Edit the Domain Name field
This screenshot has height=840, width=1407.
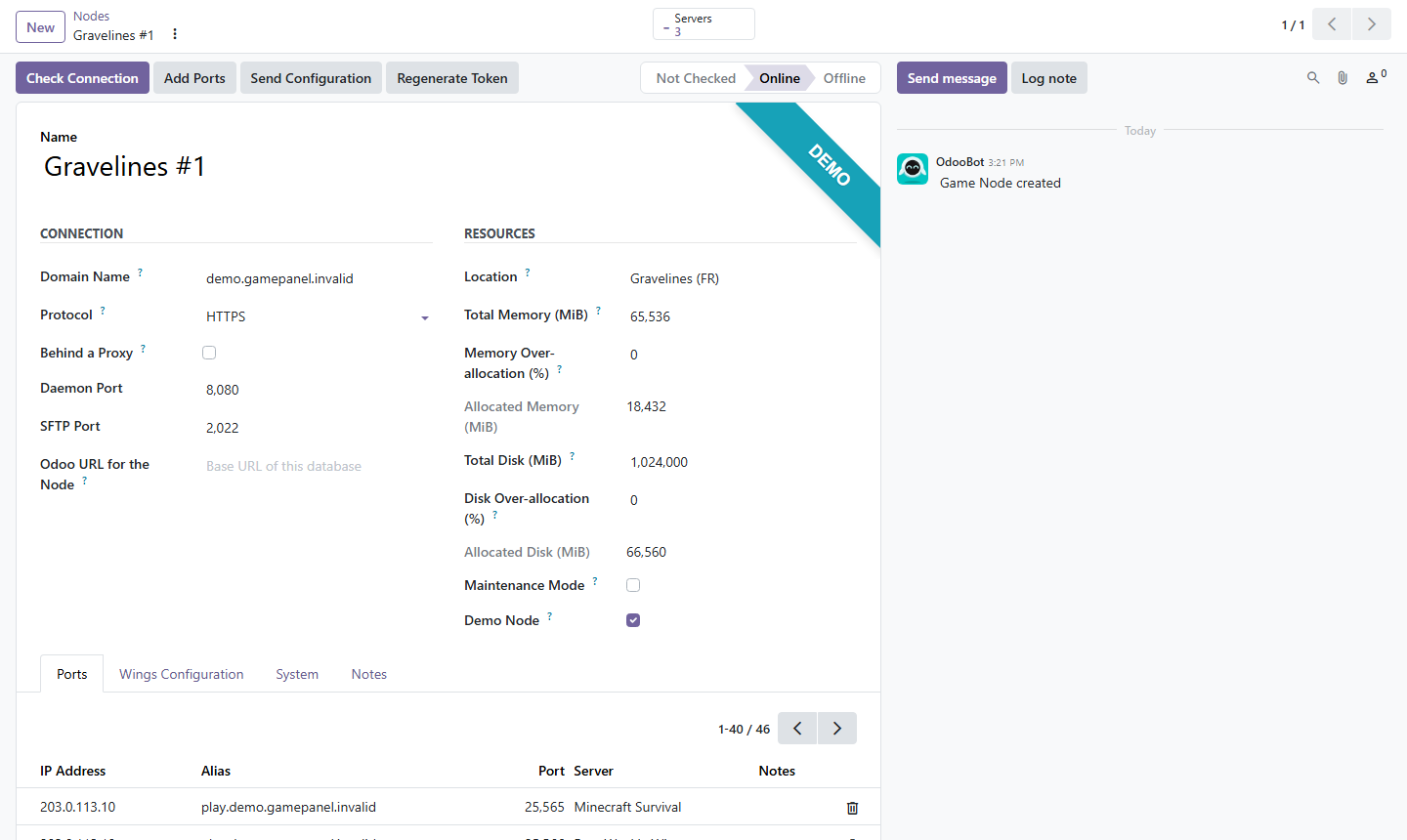pos(319,278)
